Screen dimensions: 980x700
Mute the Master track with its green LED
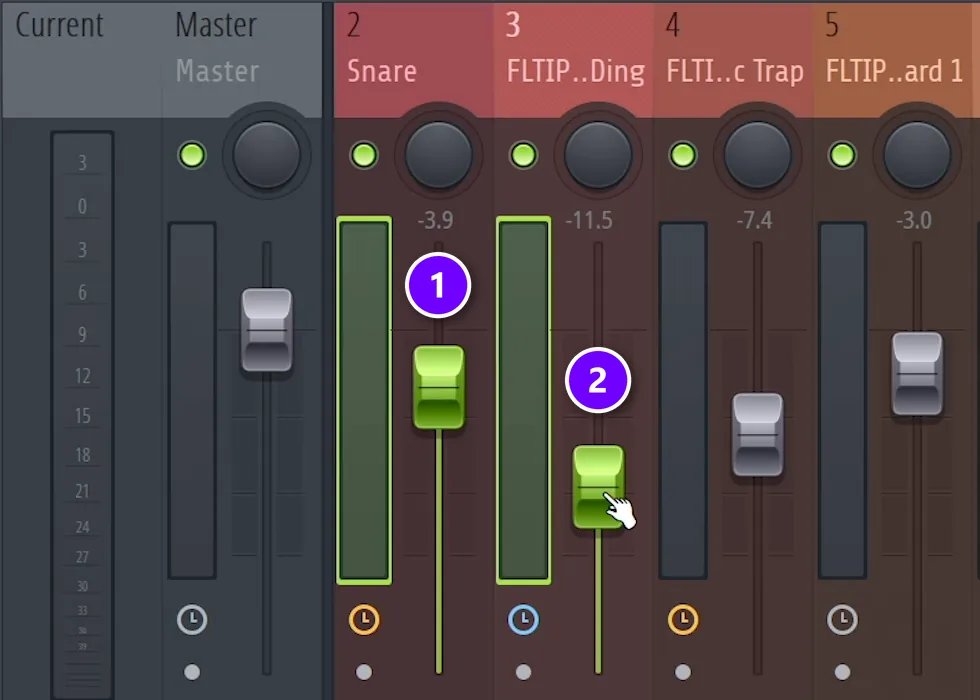[192, 155]
